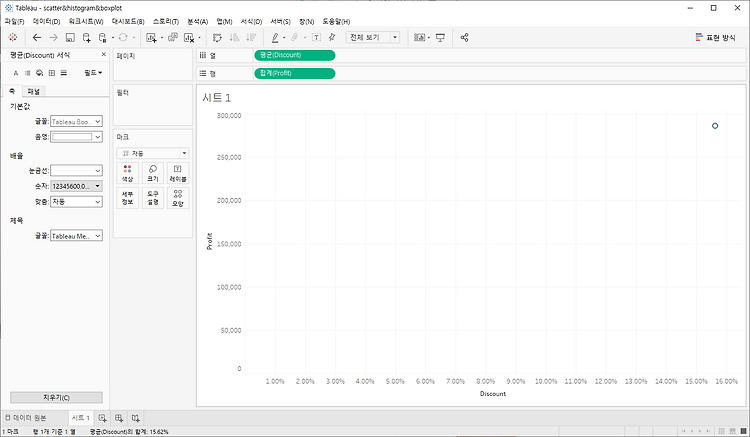Click the sort ascending icon
The width and height of the screenshot is (750, 437).
234,37
